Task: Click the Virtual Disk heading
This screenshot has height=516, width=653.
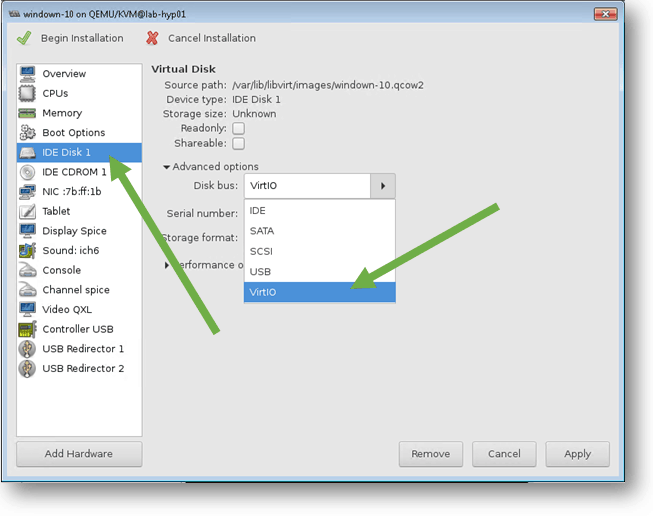Action: click(183, 69)
